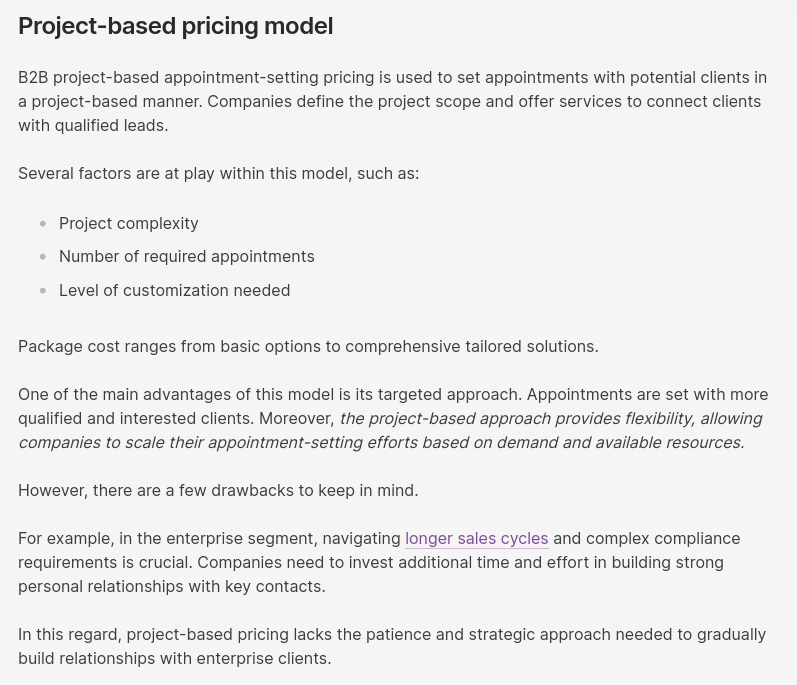Open the 'longer sales cycles' link
Image resolution: width=797 pixels, height=685 pixels.
pos(476,538)
